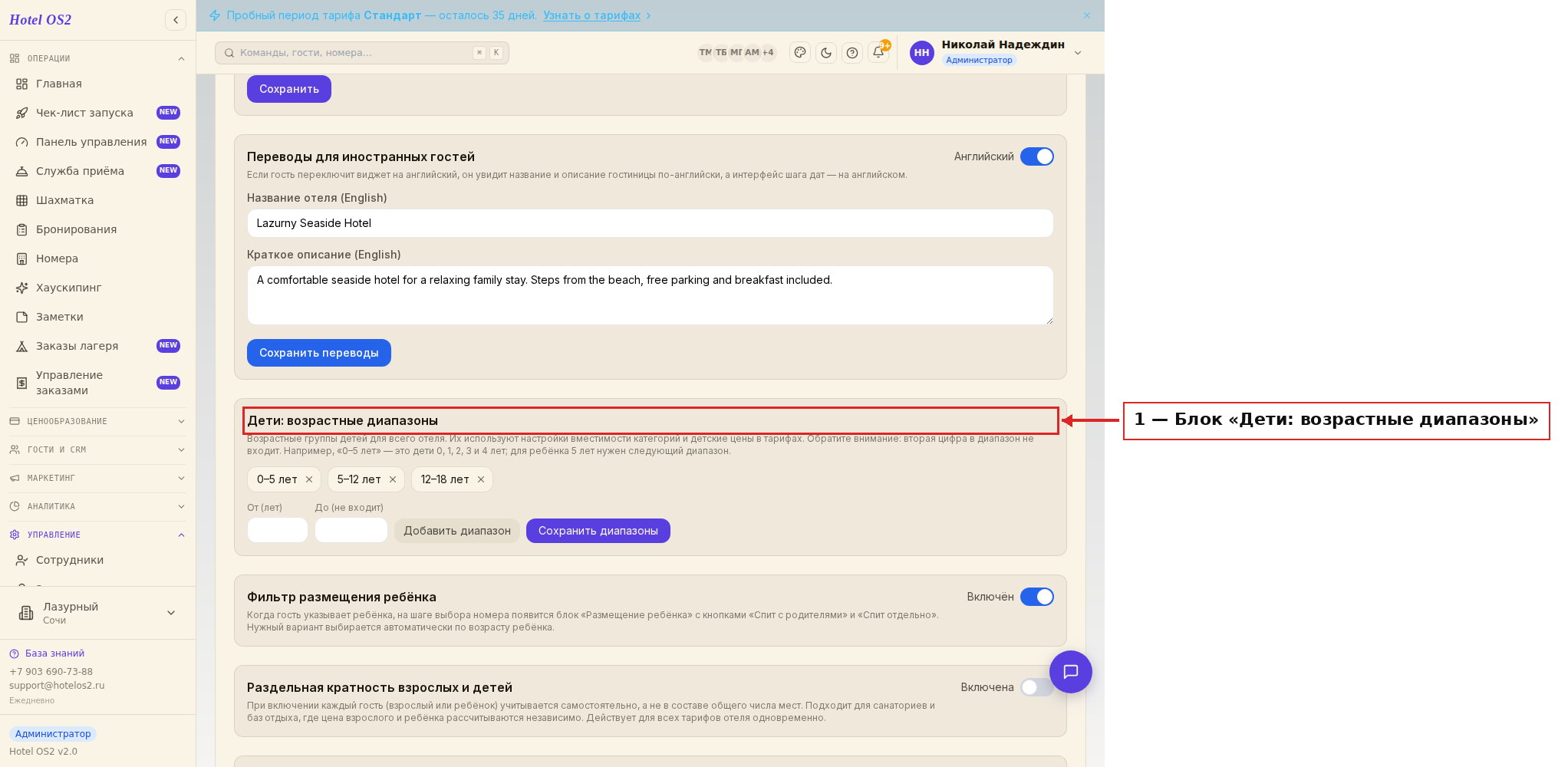Open the Лазурный hotel selector dropdown
Image resolution: width=1568 pixels, height=767 pixels.
pos(97,613)
